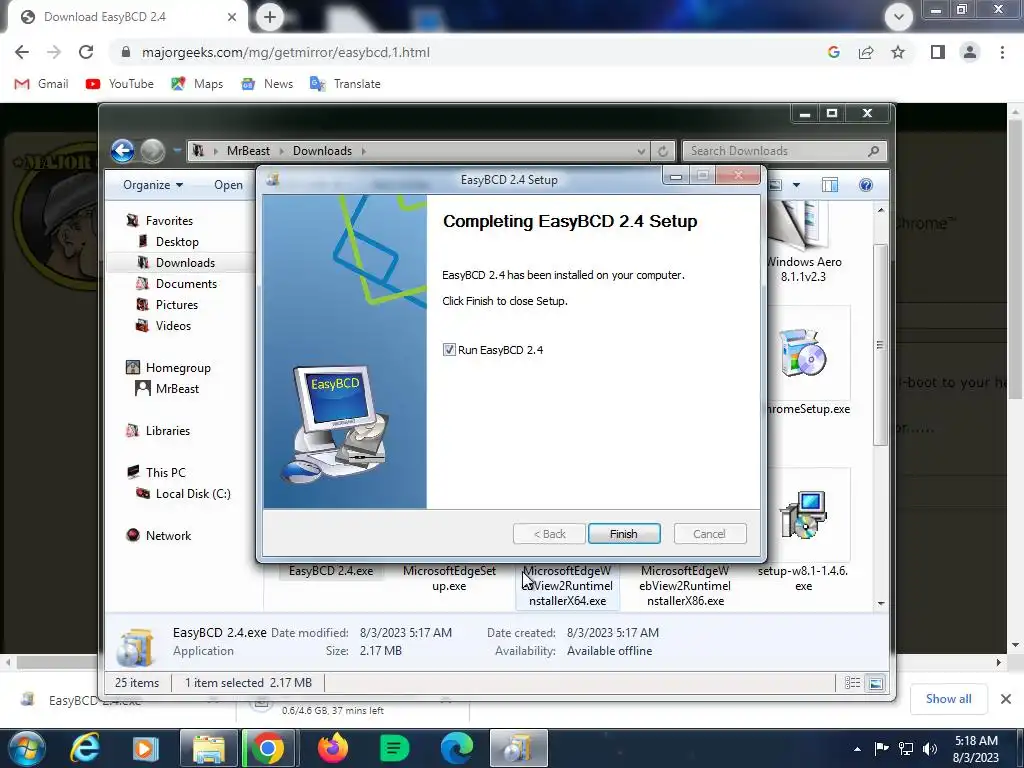1024x768 pixels.
Task: Select setup-w8.1-1.4.6.exe file icon
Action: pyautogui.click(x=803, y=516)
